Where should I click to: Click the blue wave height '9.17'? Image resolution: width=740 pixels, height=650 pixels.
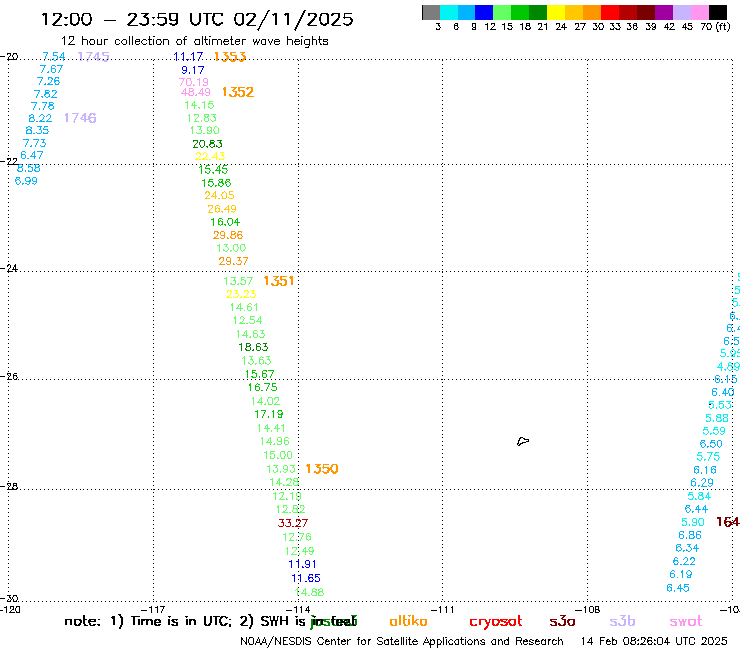point(193,70)
